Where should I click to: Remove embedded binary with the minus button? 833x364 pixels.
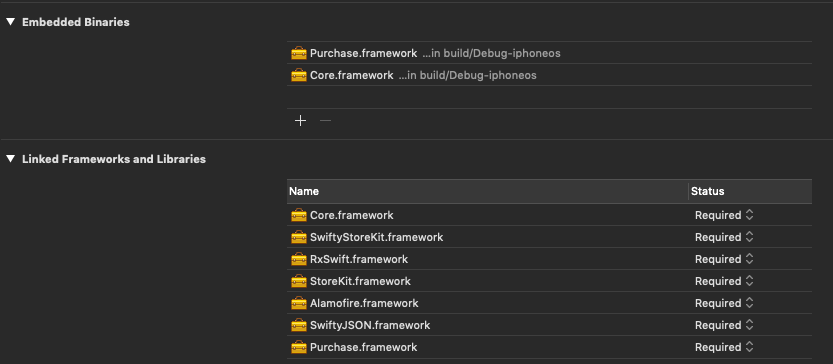[326, 121]
